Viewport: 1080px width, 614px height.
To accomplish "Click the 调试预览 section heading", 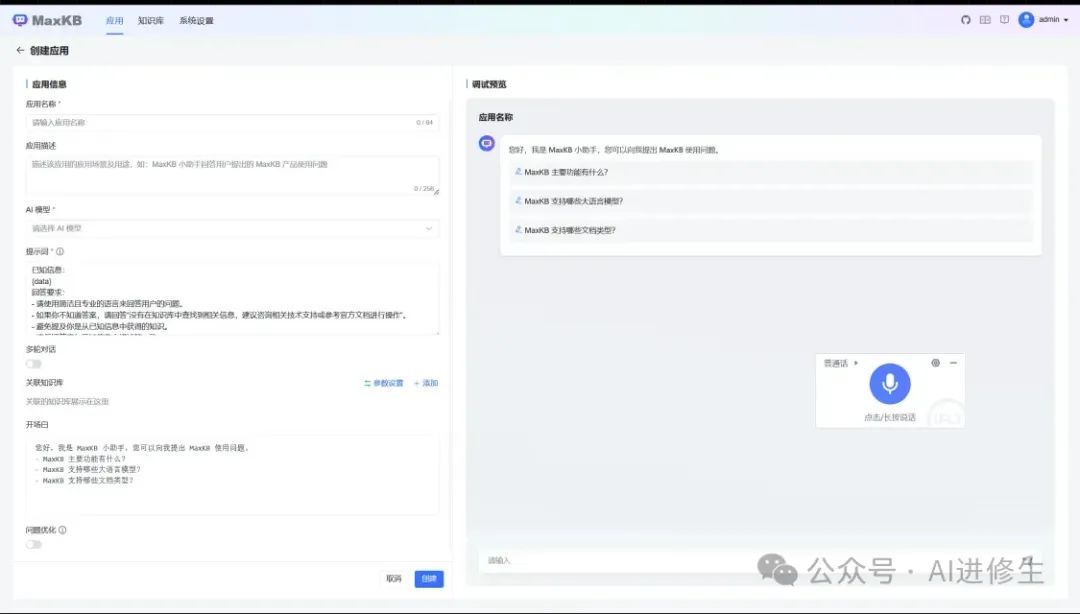I will coord(489,84).
